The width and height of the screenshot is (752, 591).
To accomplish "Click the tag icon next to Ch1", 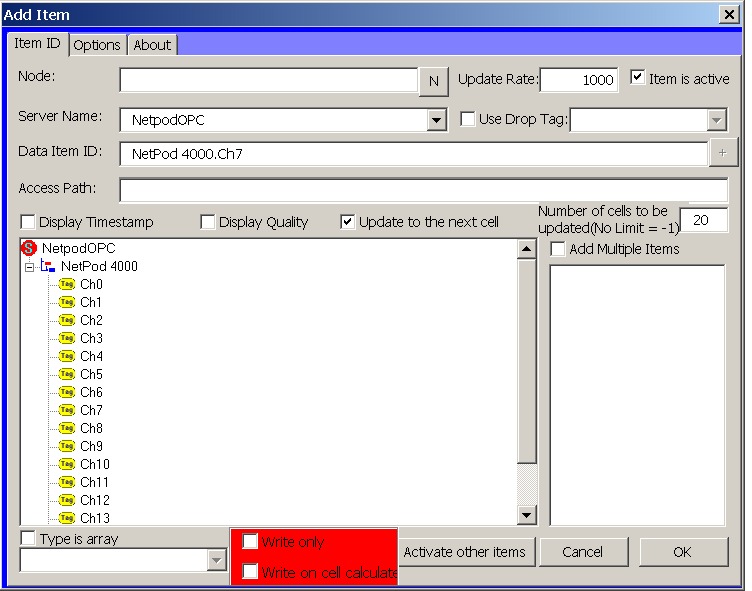I will pos(67,302).
